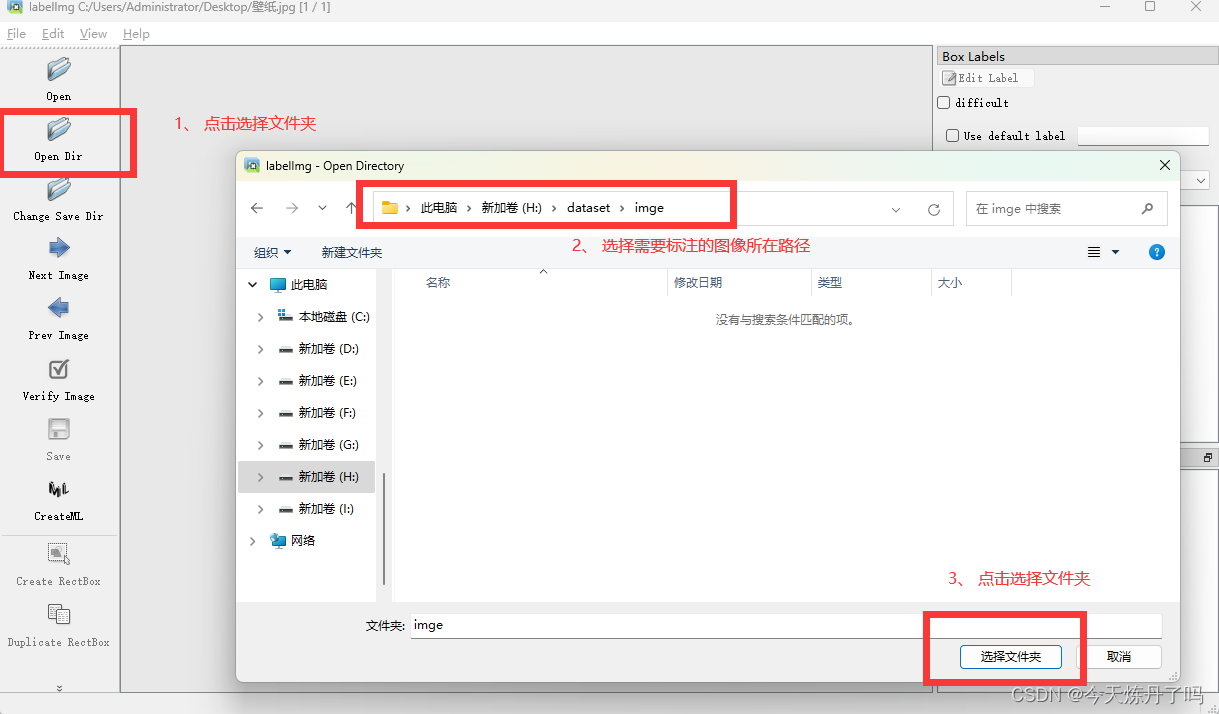1219x714 pixels.
Task: Check Use default label option
Action: click(952, 135)
